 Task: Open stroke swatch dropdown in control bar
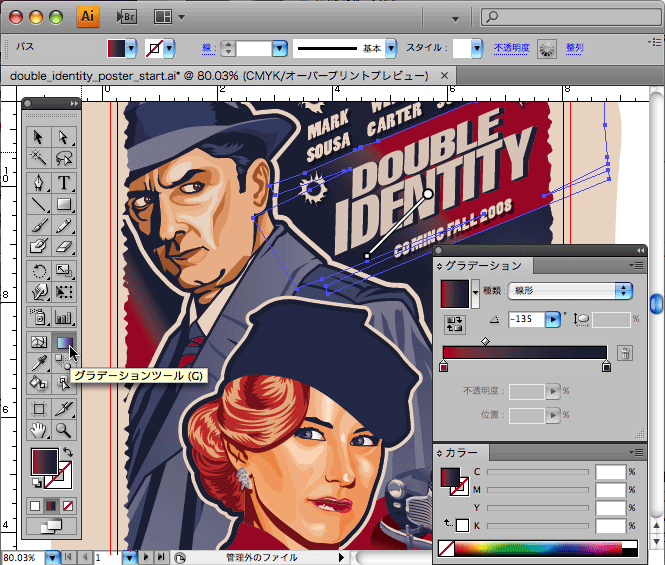pyautogui.click(x=170, y=48)
